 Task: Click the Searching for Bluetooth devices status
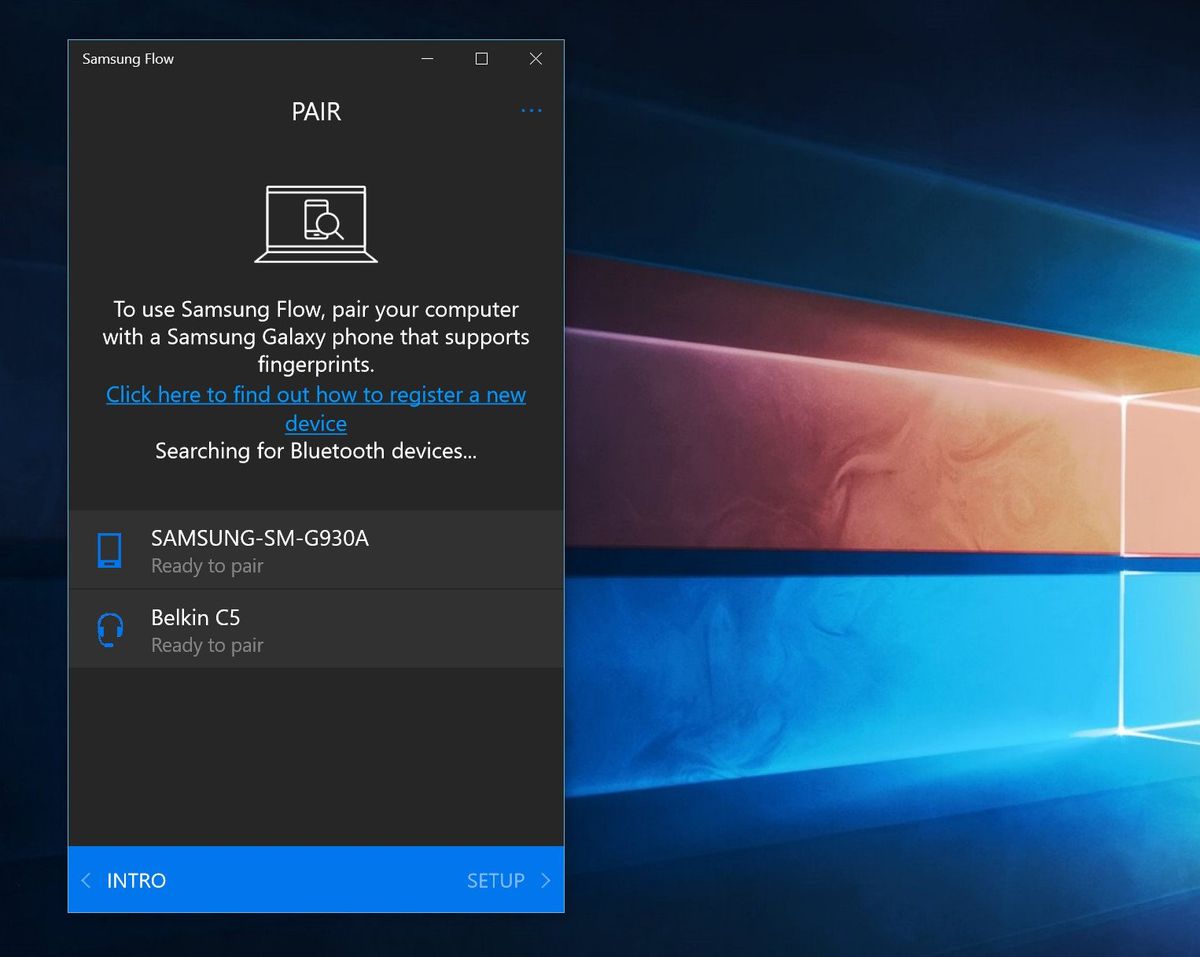pyautogui.click(x=316, y=451)
